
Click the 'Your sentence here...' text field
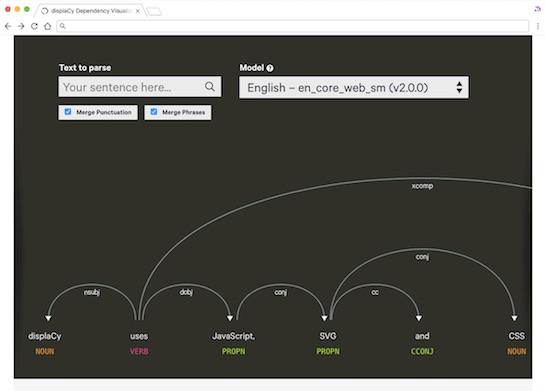(x=140, y=87)
